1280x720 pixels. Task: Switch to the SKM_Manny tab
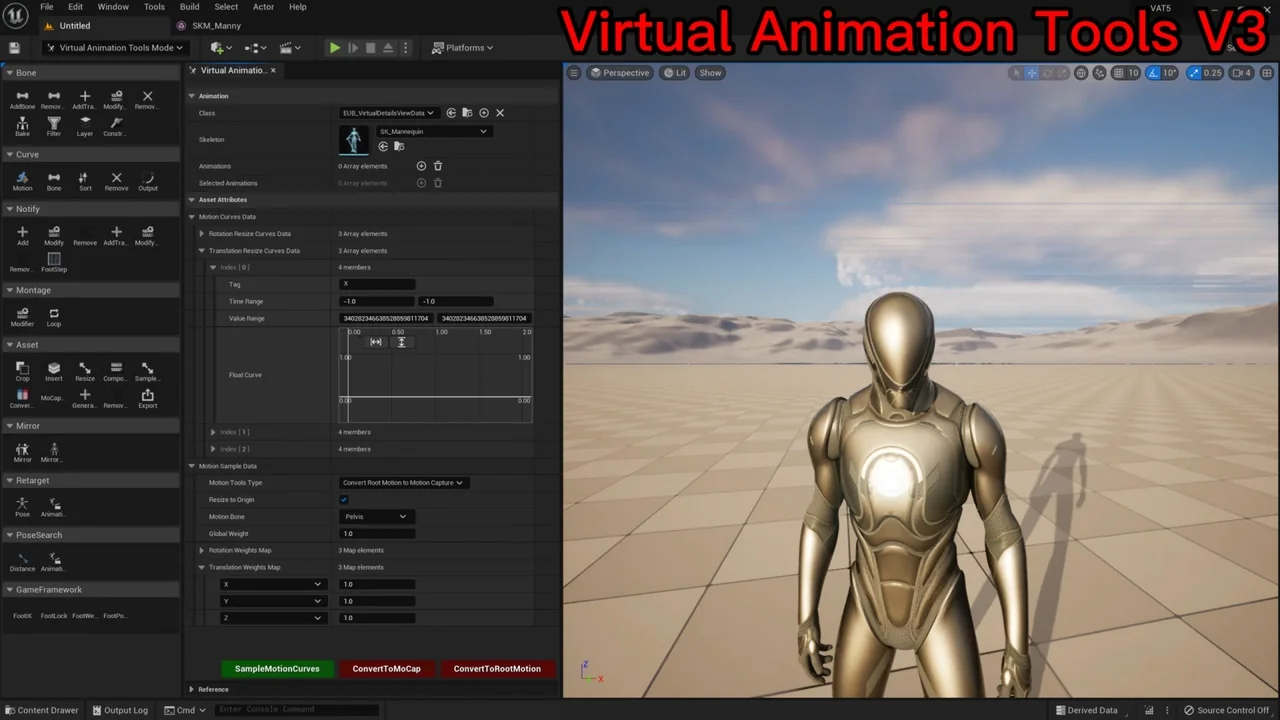(216, 26)
